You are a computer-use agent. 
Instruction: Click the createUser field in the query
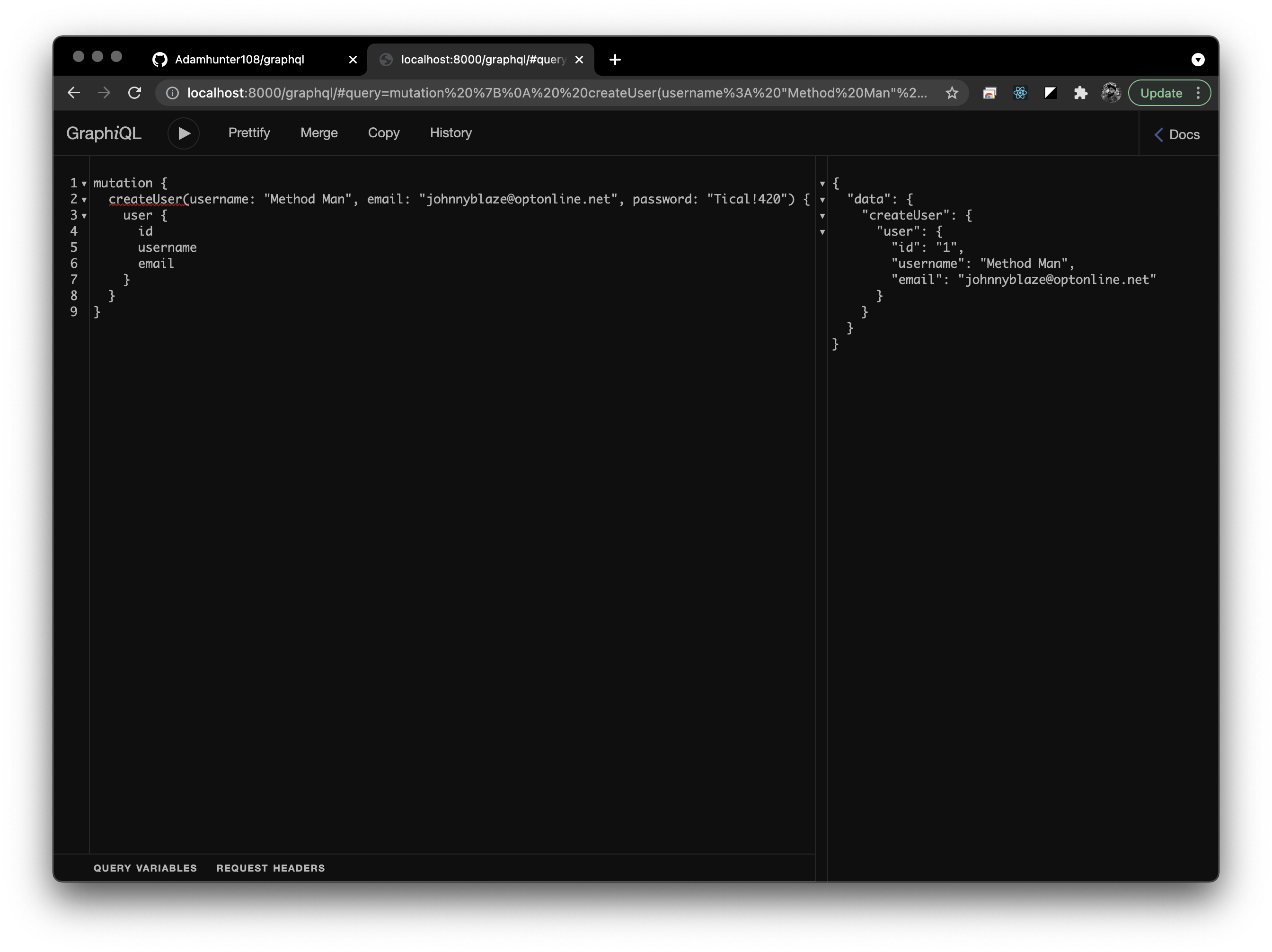[x=145, y=199]
